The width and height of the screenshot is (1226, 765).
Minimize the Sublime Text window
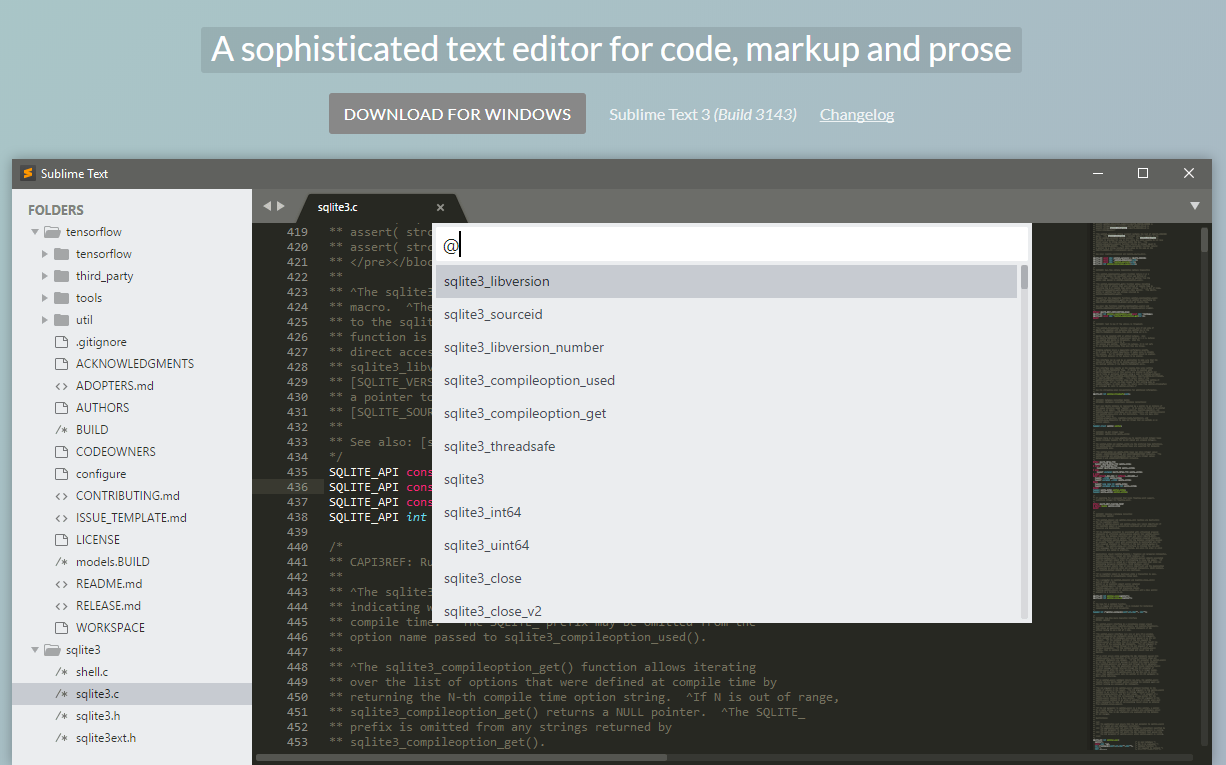click(1097, 173)
